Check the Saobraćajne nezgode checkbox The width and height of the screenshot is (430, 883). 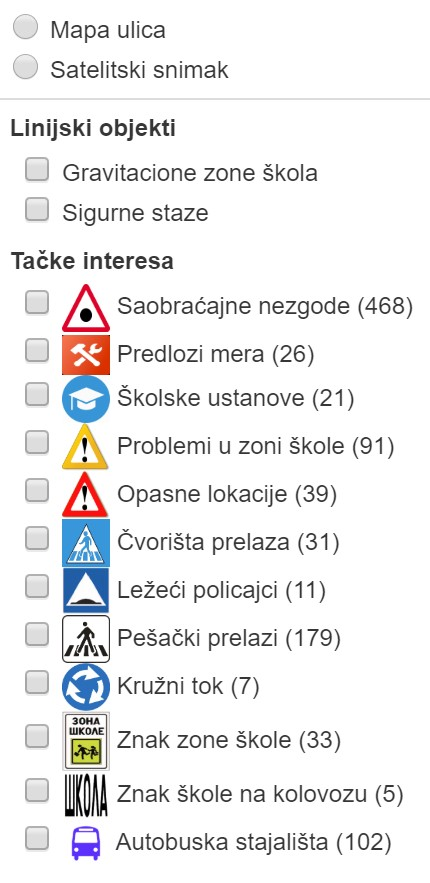(x=37, y=302)
